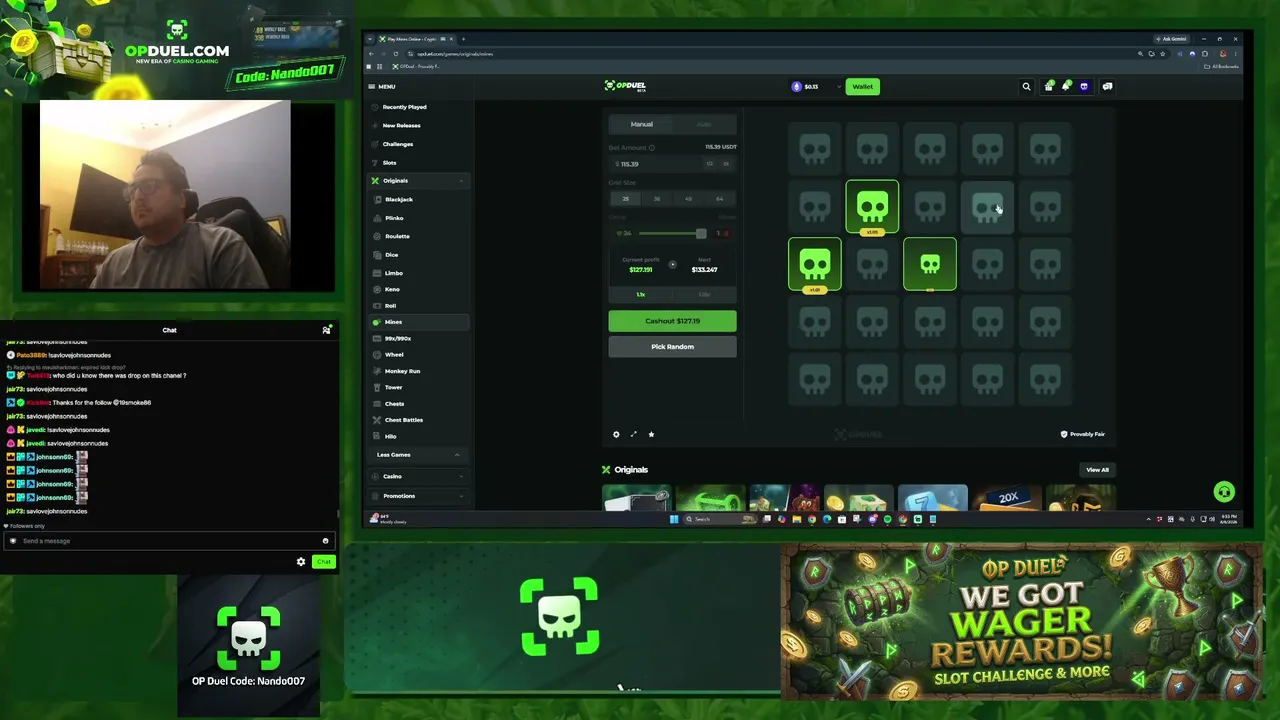Open the notifications bell in header
This screenshot has width=1280, height=720.
coord(1066,87)
